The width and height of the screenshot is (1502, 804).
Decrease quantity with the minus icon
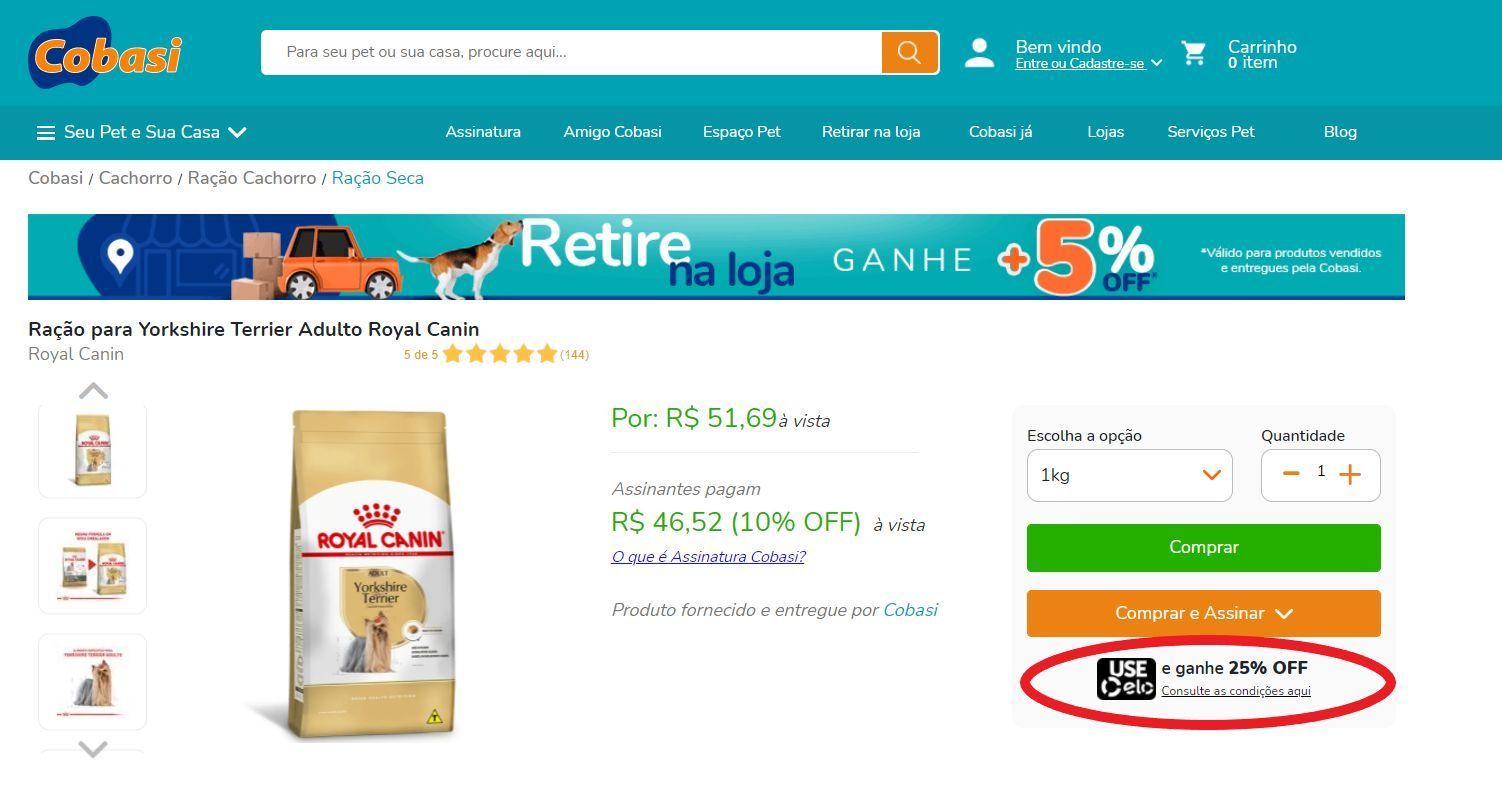click(x=1291, y=474)
